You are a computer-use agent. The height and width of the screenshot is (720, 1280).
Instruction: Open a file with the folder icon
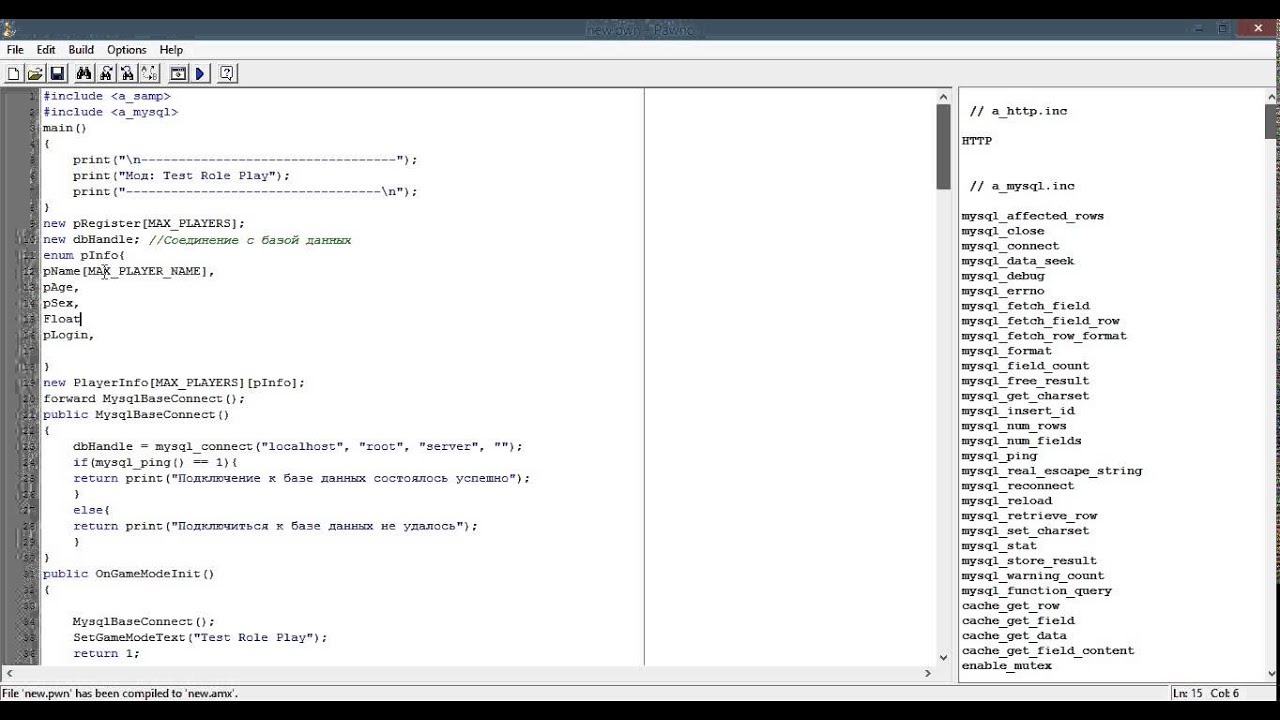click(35, 73)
